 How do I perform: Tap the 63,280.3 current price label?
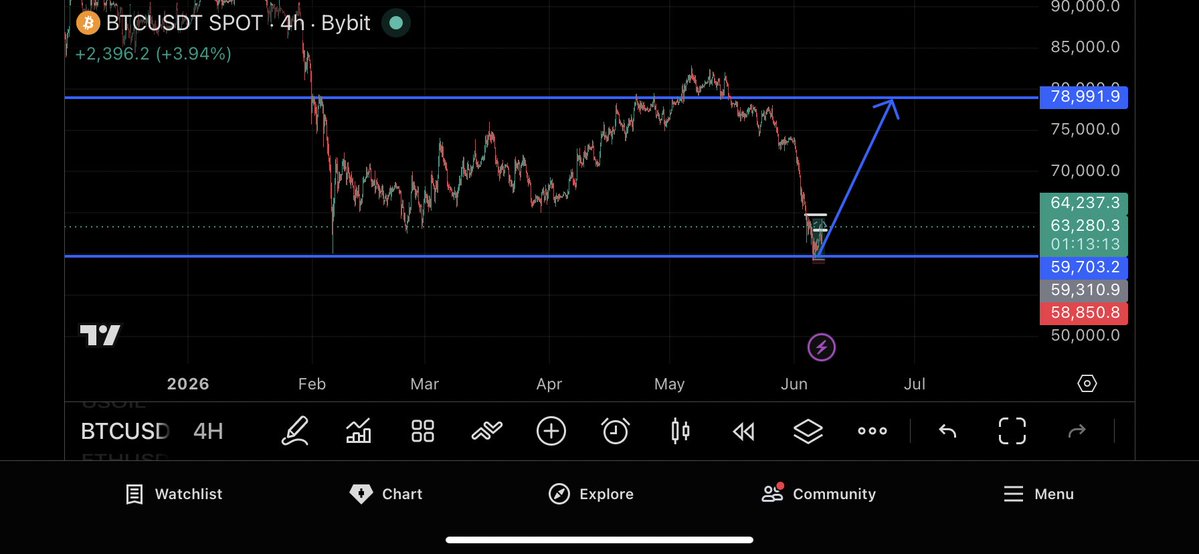1084,225
